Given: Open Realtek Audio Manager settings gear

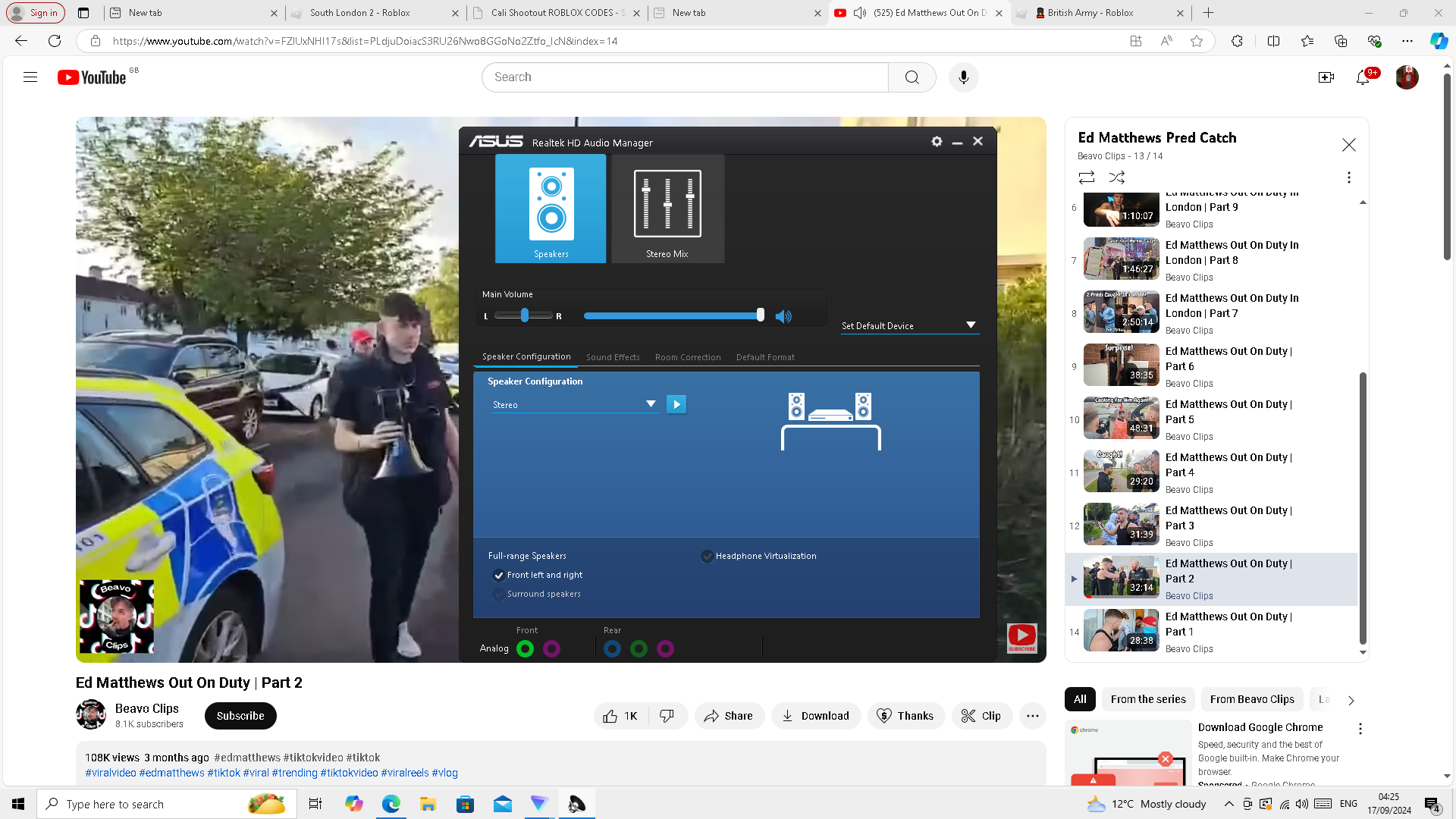Looking at the screenshot, I should (937, 142).
